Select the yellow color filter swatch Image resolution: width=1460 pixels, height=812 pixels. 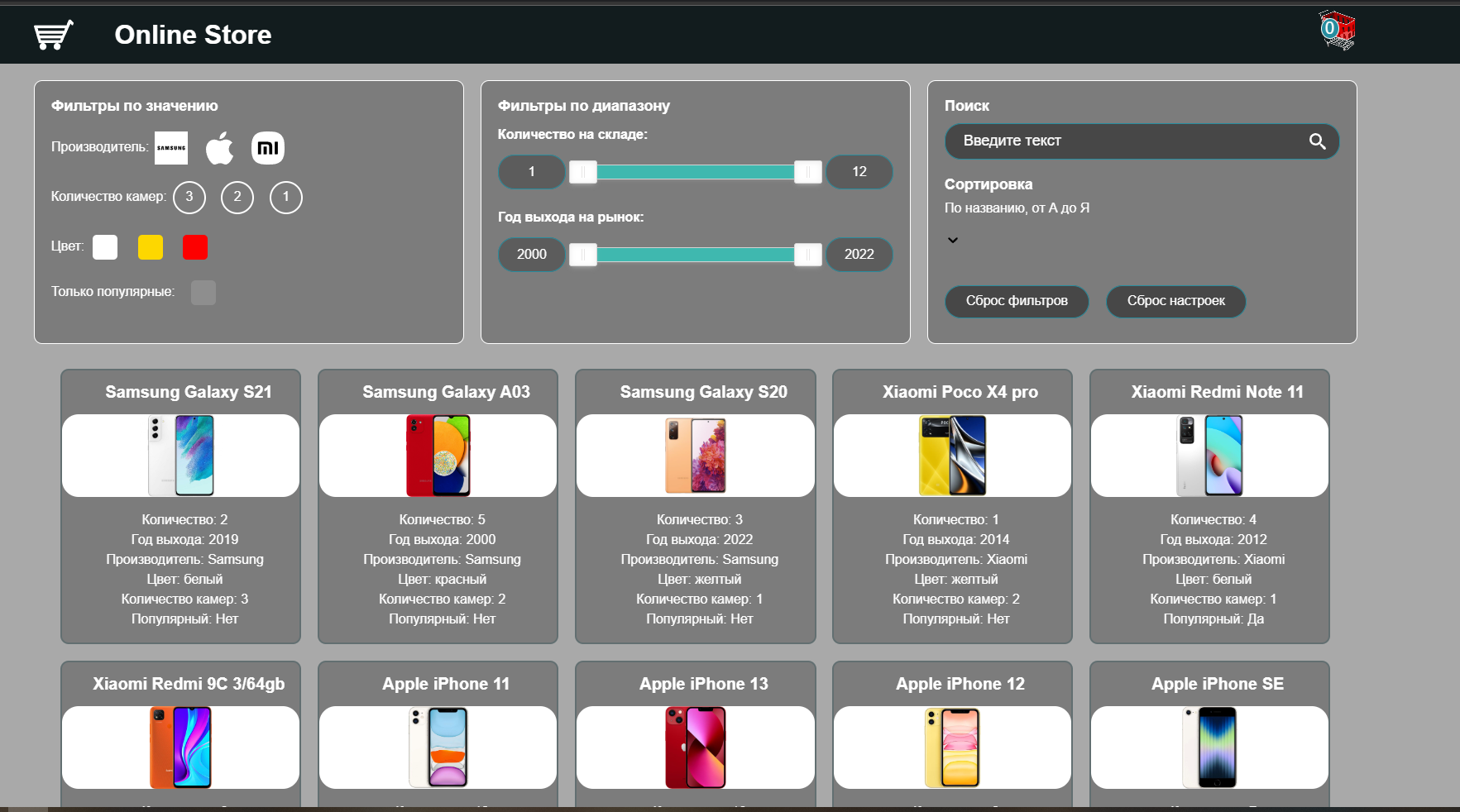click(150, 246)
